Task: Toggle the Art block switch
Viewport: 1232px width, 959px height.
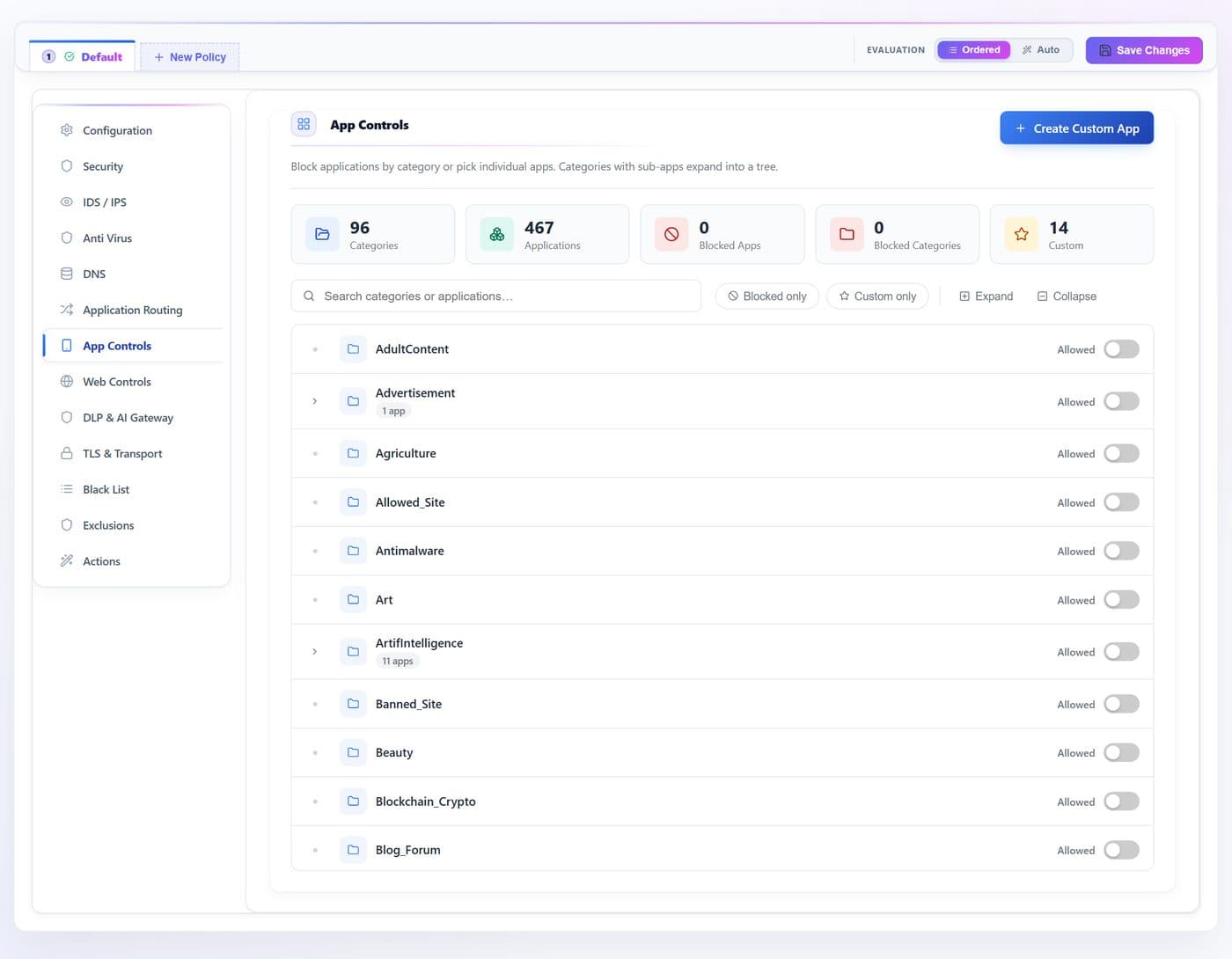Action: [x=1121, y=600]
